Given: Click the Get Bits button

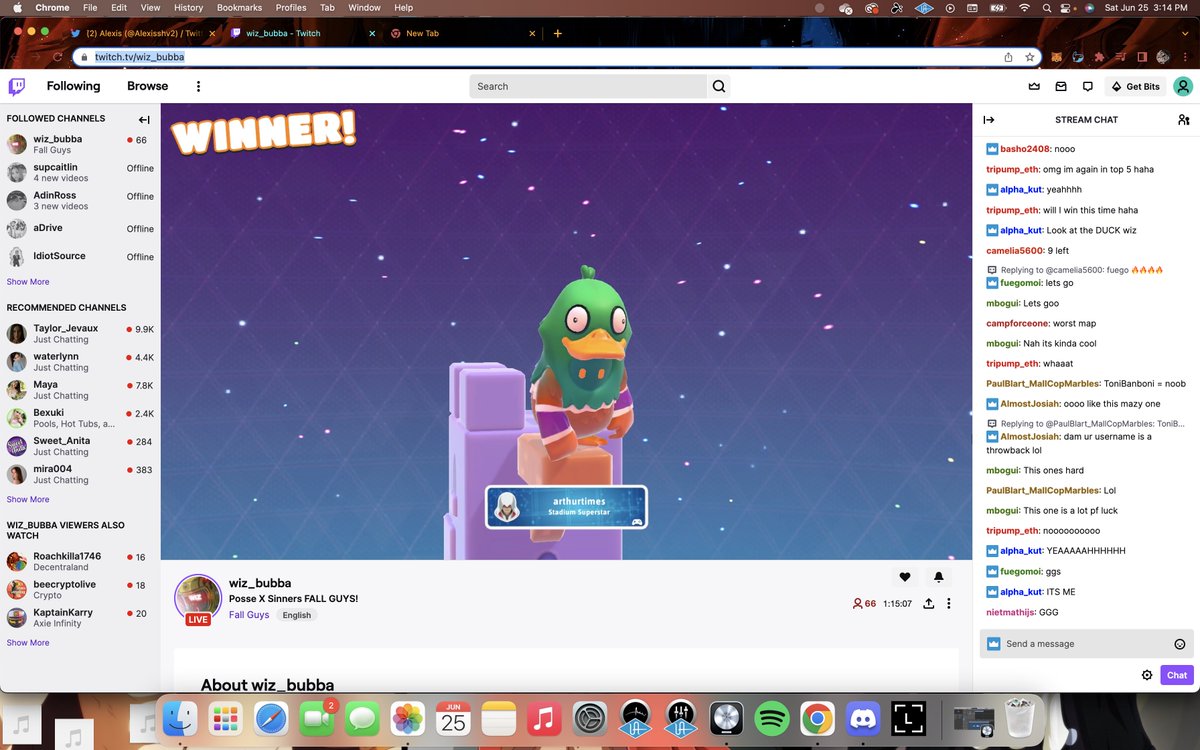Looking at the screenshot, I should [x=1136, y=87].
